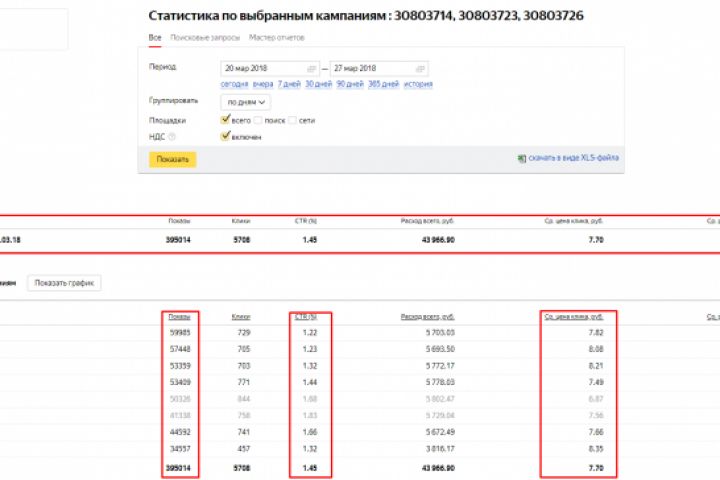
Task: Click the impressions value 53359
Action: point(180,366)
